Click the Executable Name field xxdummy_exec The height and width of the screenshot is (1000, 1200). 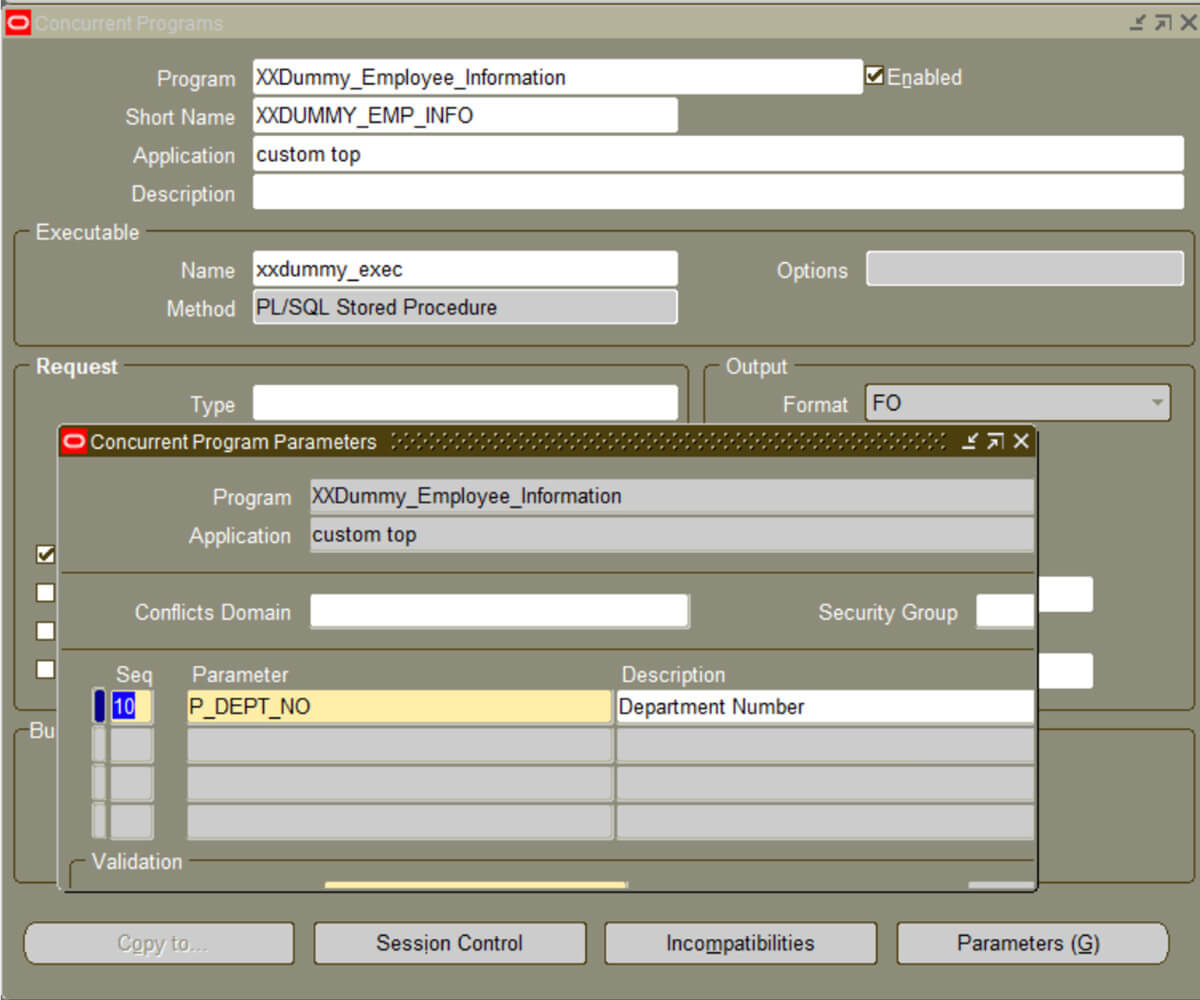pyautogui.click(x=464, y=270)
